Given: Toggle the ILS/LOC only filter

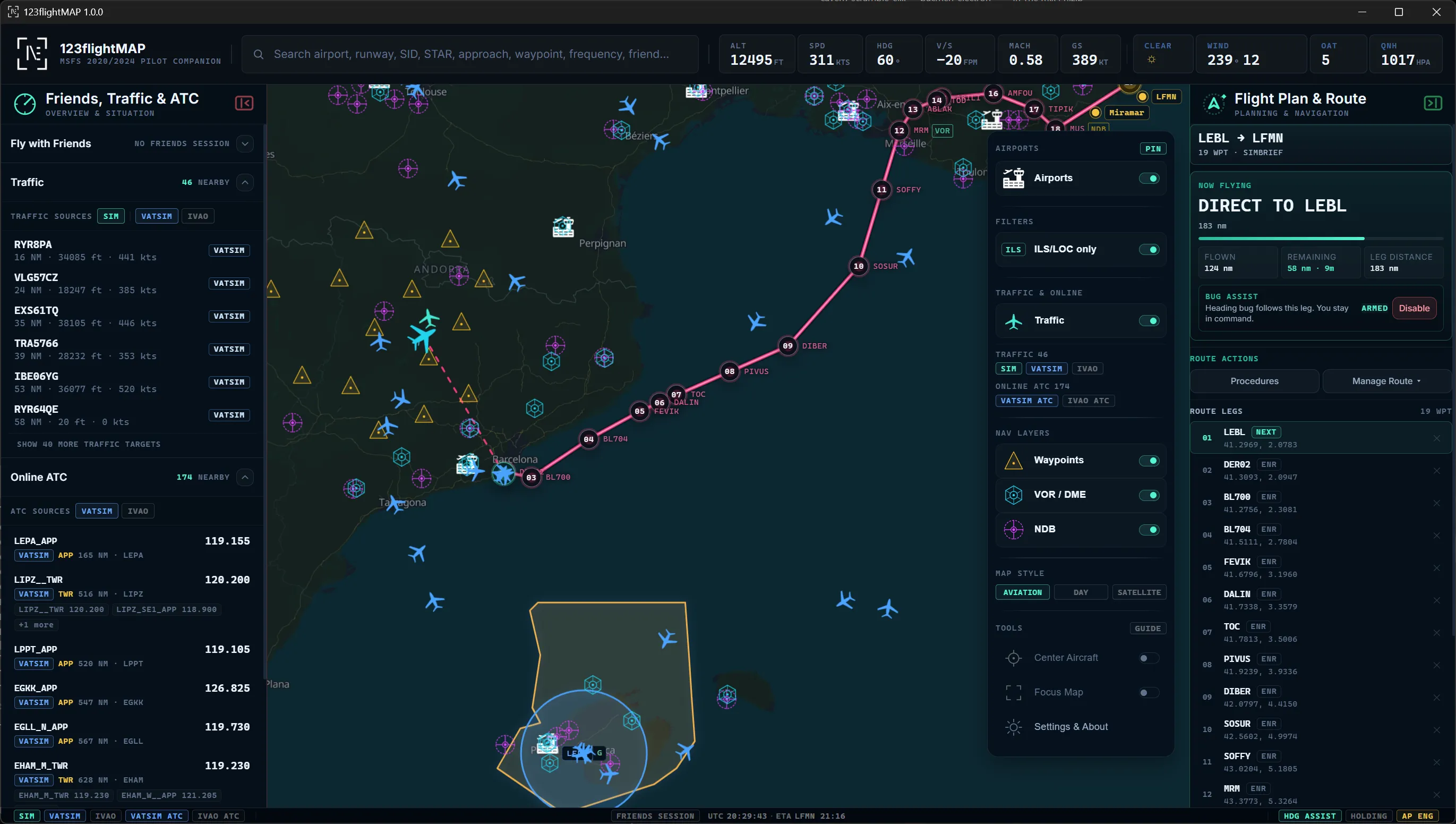Looking at the screenshot, I should tap(1149, 250).
